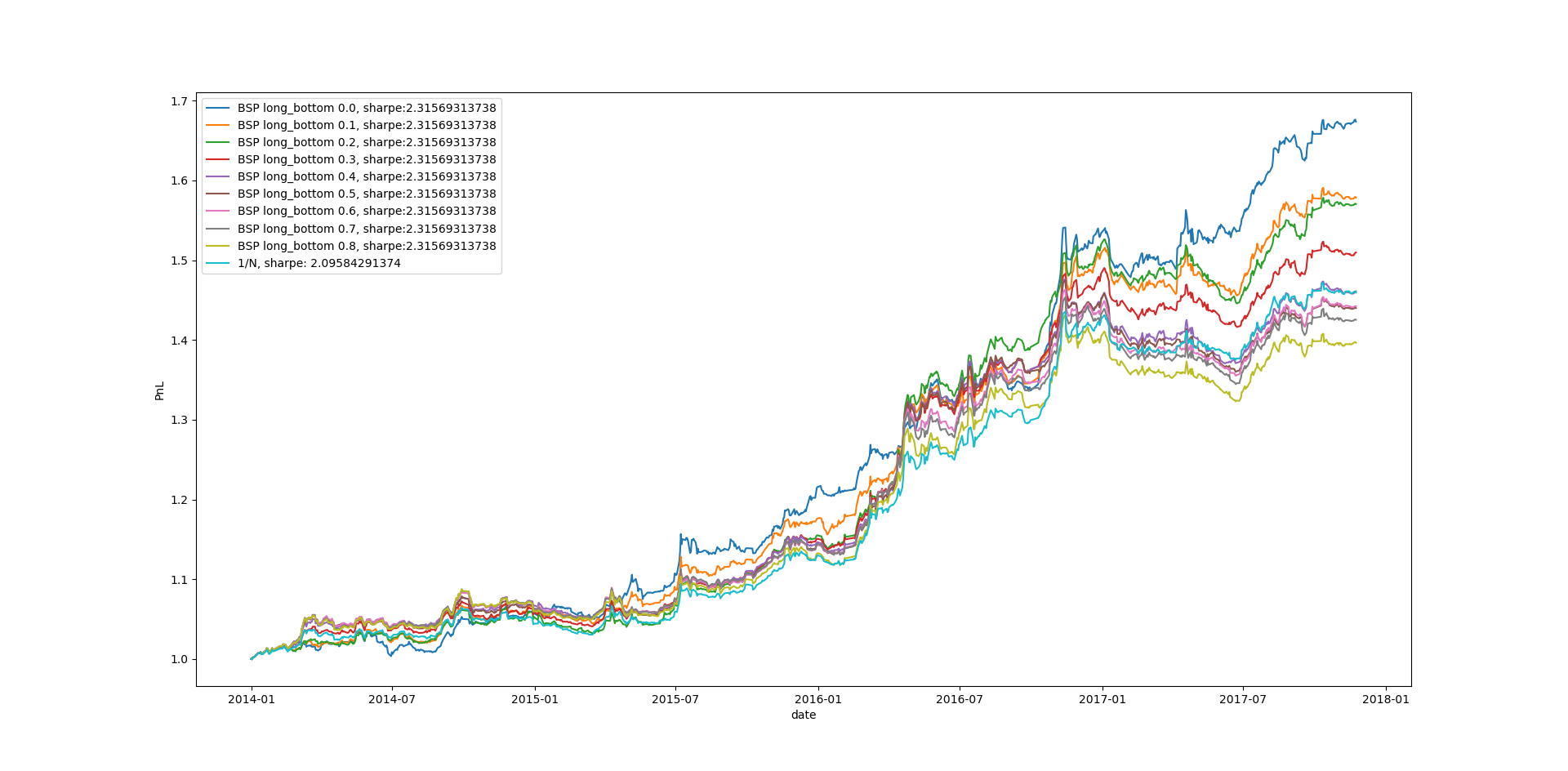1568x771 pixels.
Task: Click the 'PnL' y-axis label
Action: pos(160,390)
